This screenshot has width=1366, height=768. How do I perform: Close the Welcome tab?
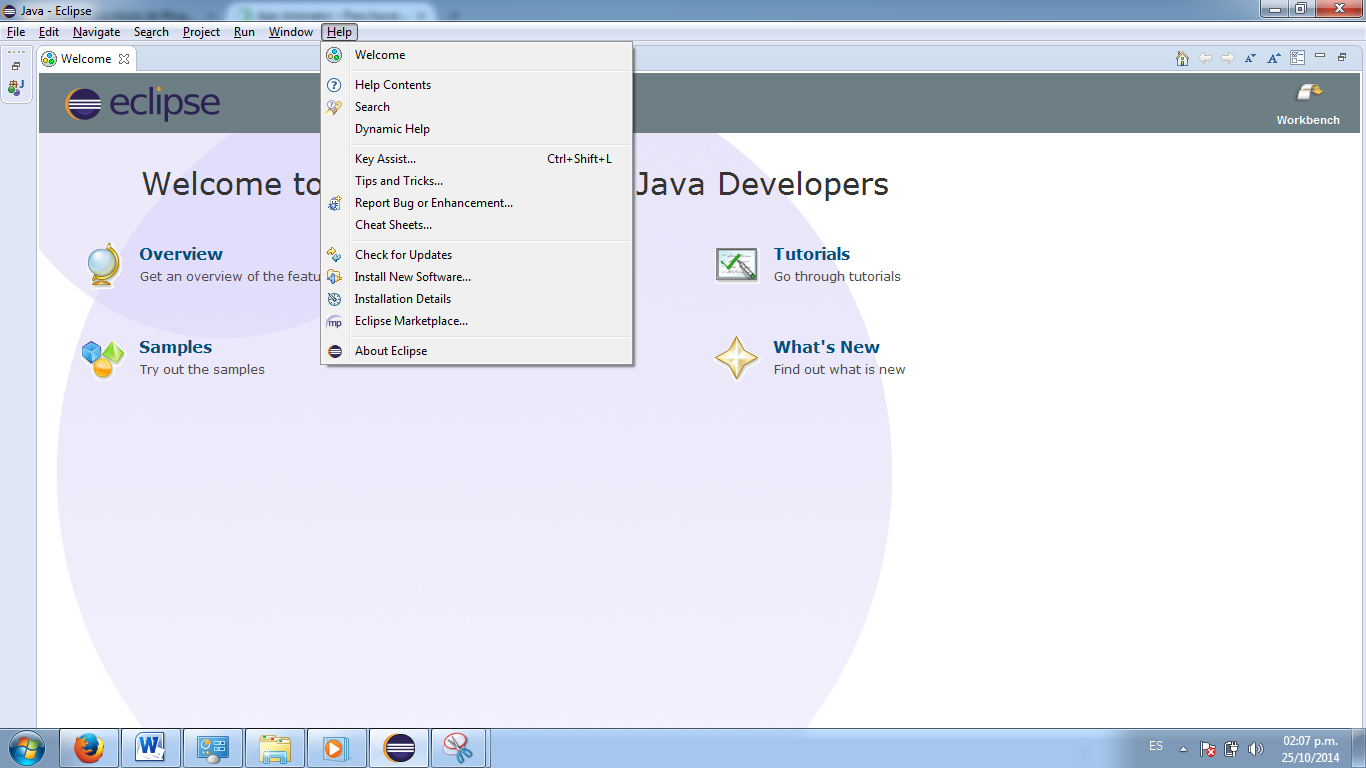point(124,59)
